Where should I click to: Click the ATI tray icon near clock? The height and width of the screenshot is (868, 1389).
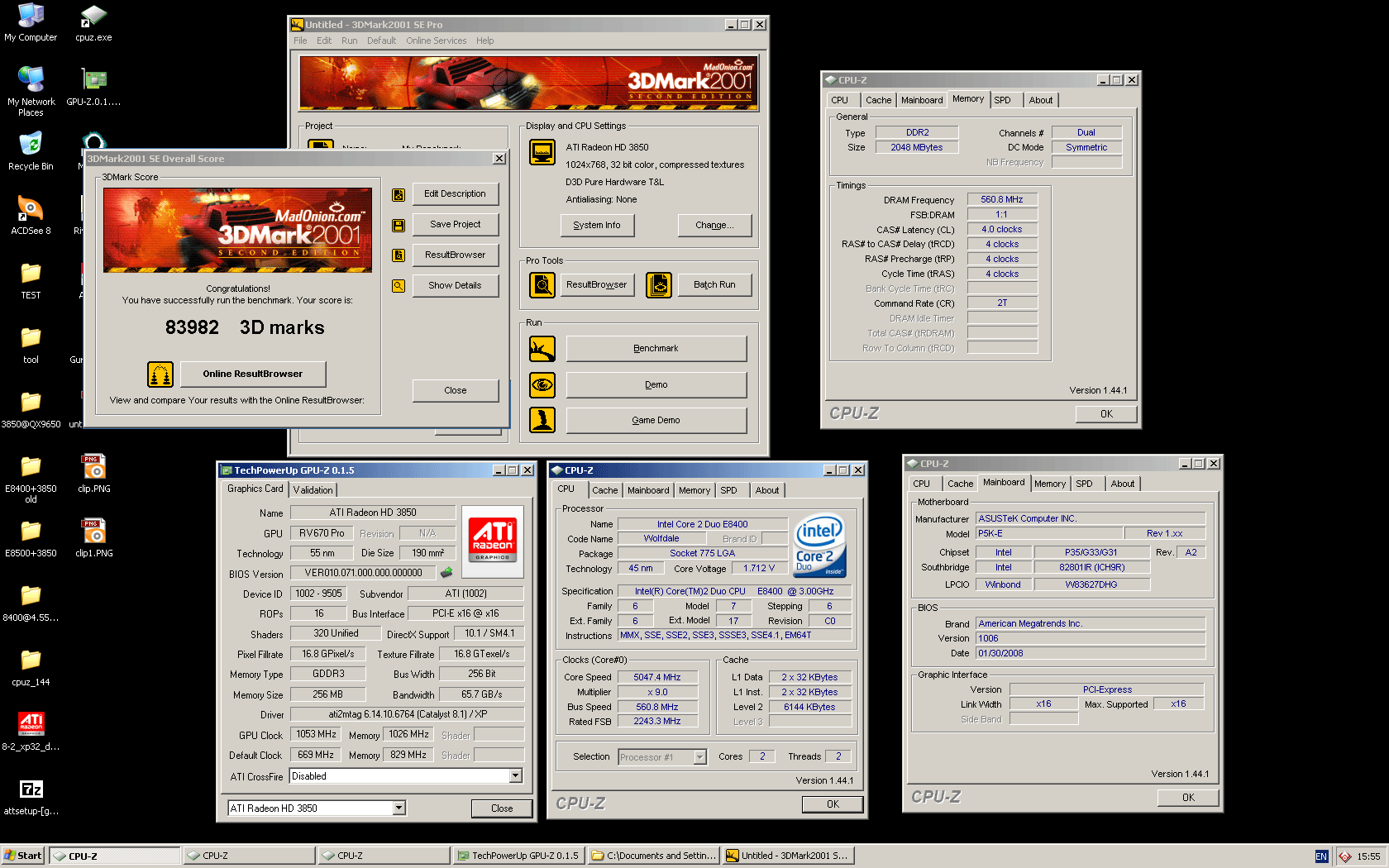pos(1345,856)
